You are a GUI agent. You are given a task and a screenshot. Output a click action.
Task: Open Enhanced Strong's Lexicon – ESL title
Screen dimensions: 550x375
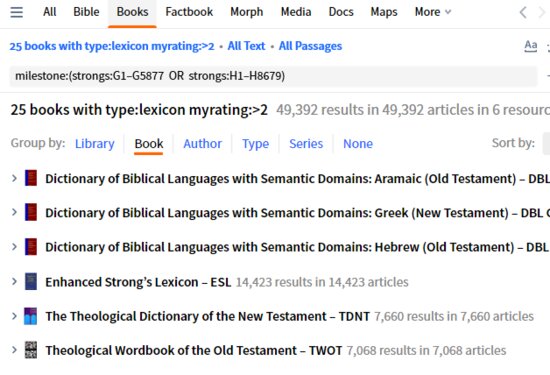(x=138, y=282)
